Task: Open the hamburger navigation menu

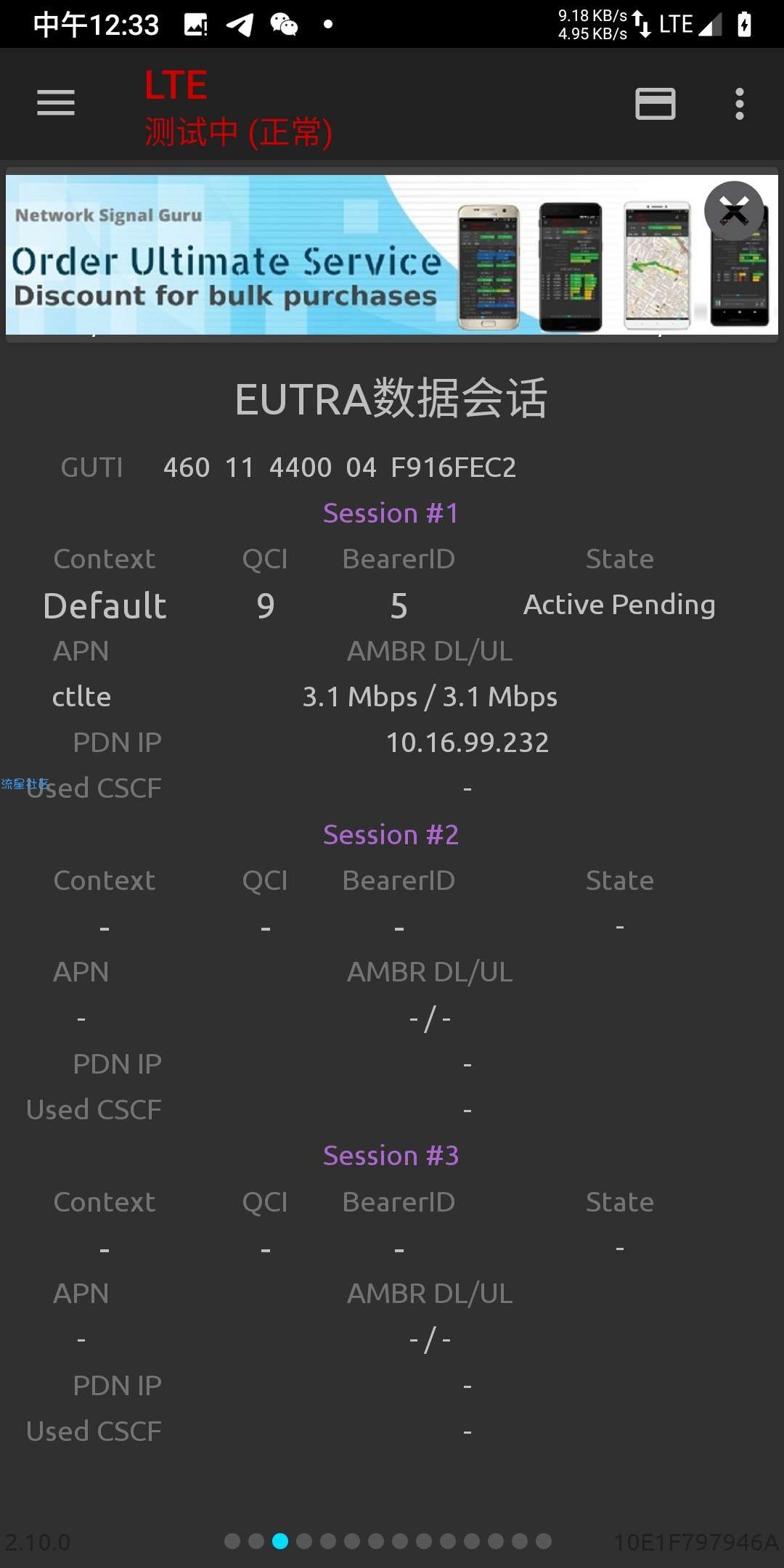Action: click(56, 103)
